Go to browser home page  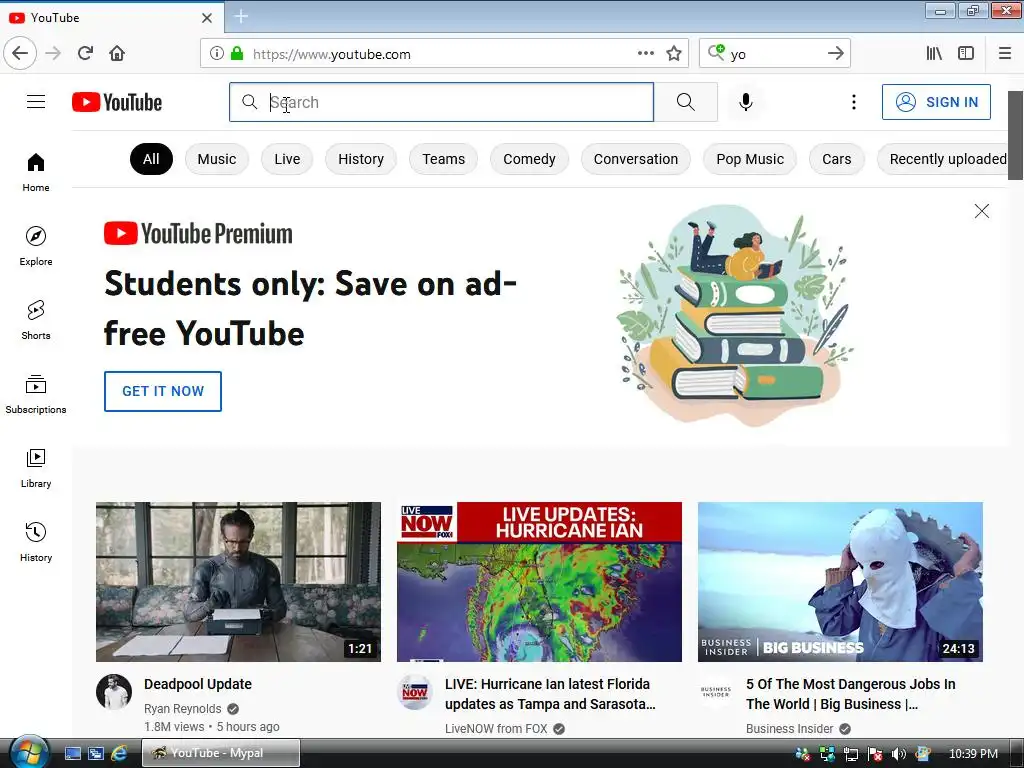click(x=117, y=54)
